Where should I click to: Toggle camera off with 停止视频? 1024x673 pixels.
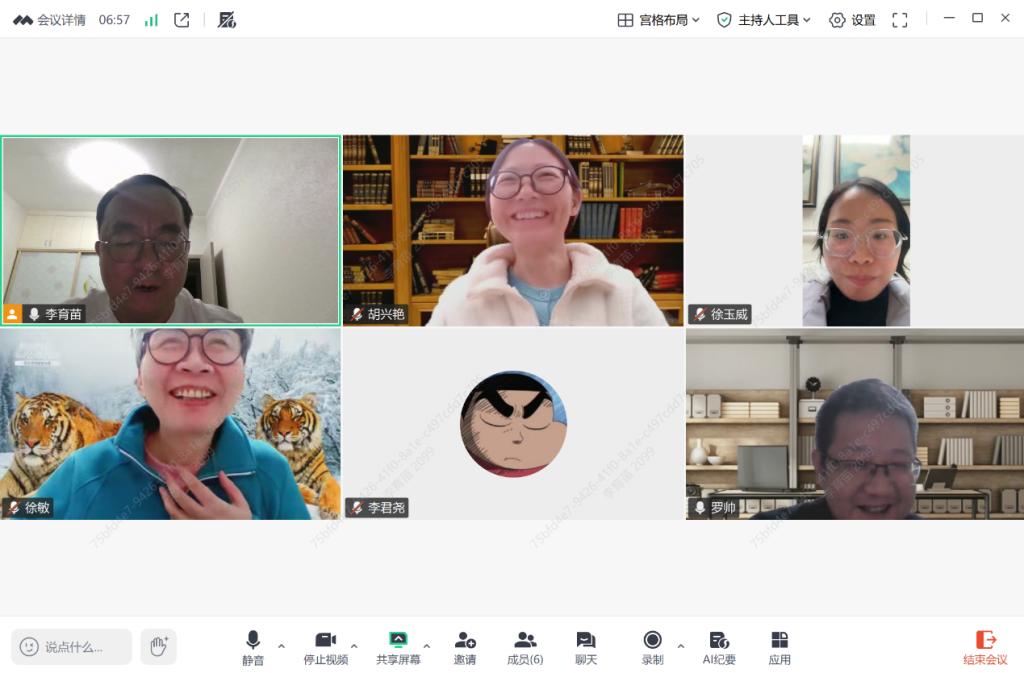click(x=325, y=647)
